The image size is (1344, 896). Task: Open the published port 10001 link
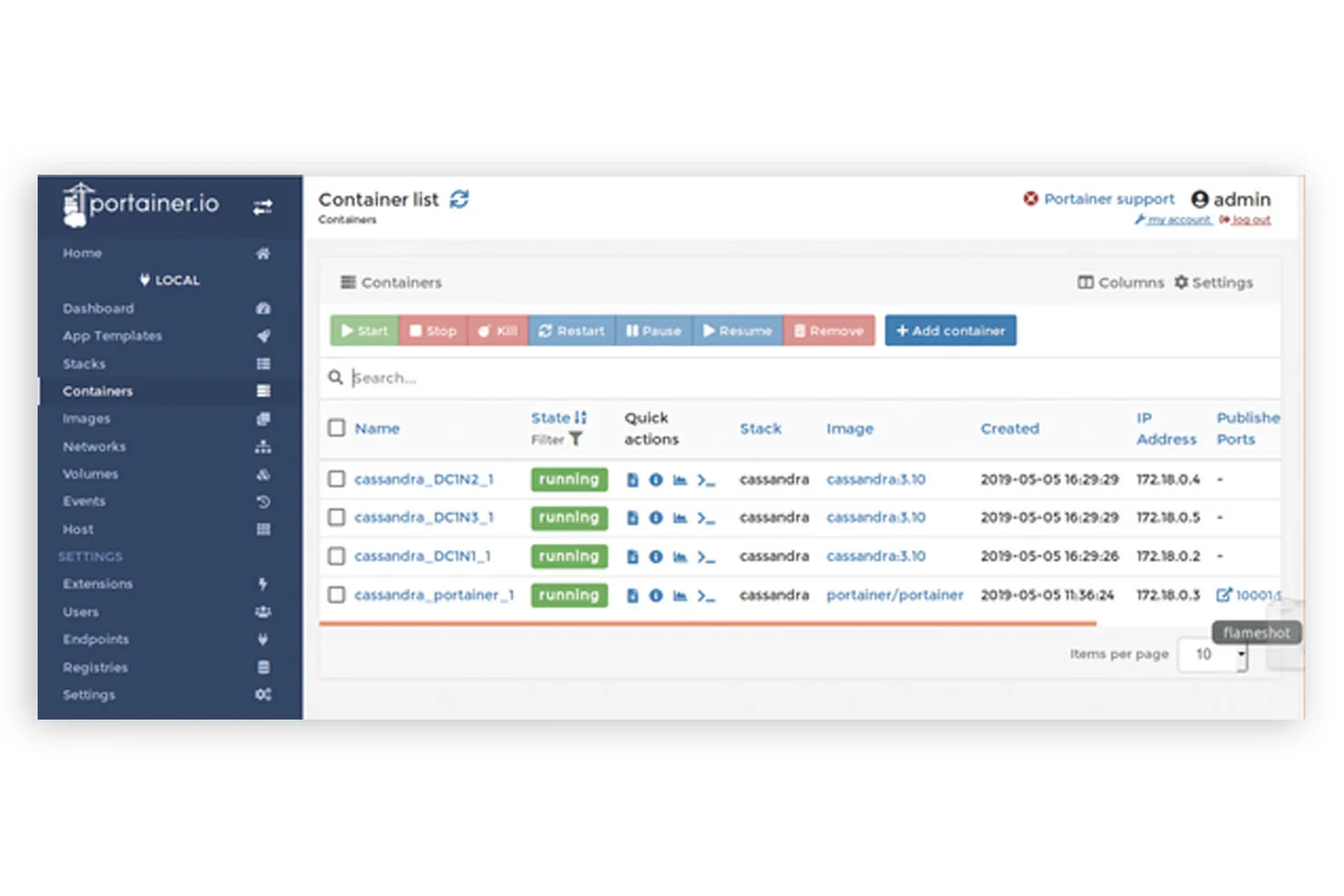1249,595
